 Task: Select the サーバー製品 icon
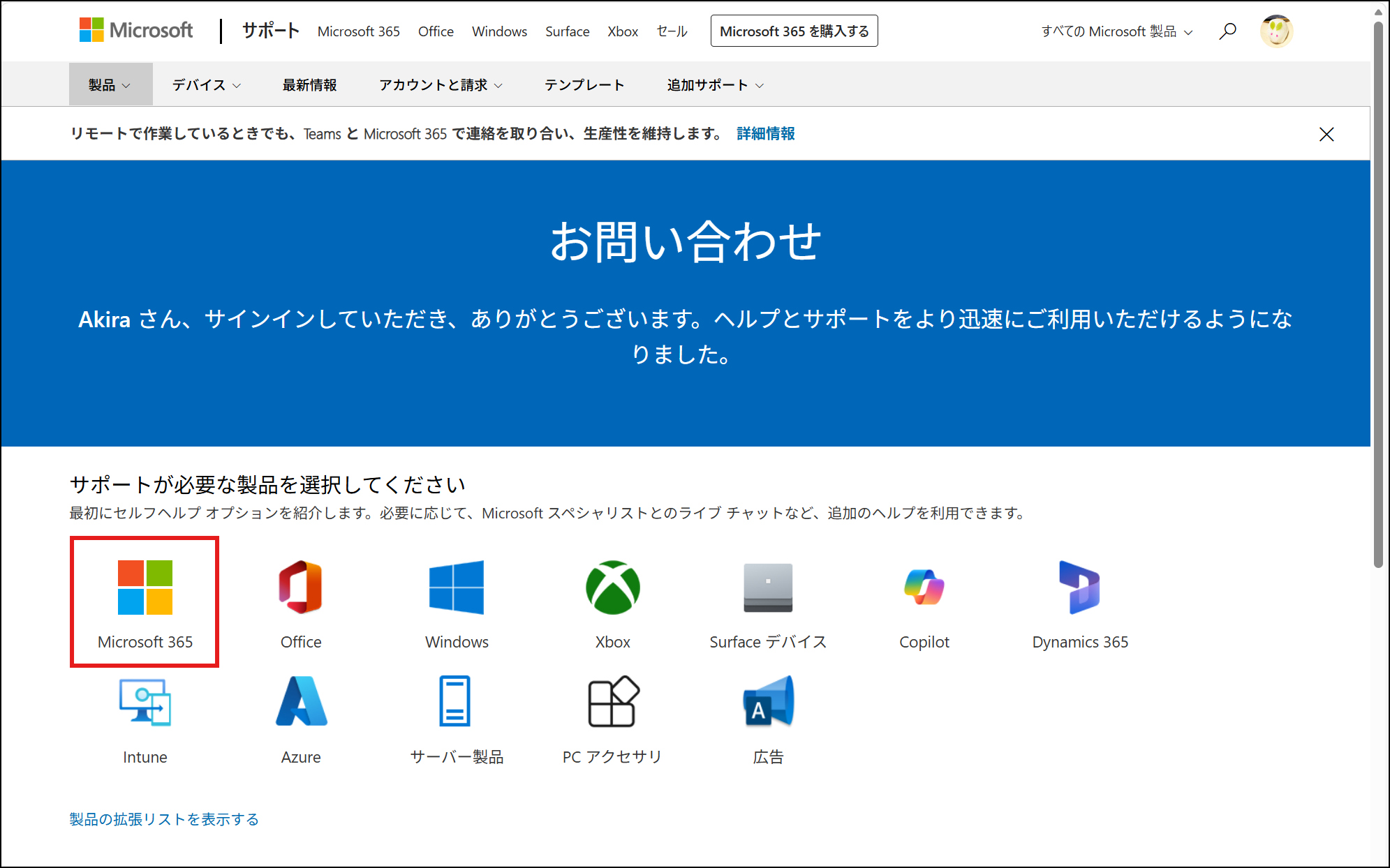pos(455,701)
